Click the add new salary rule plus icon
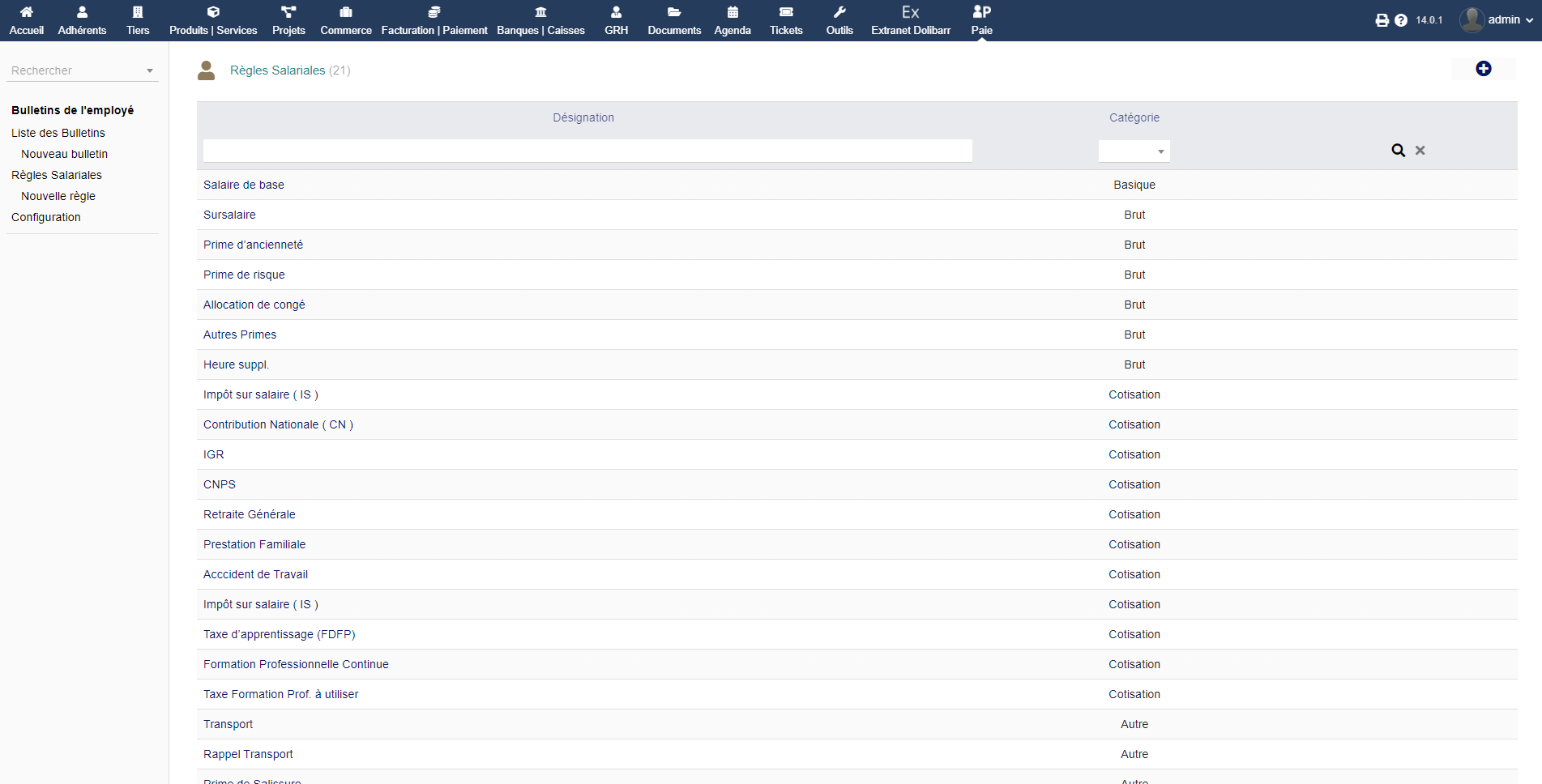The width and height of the screenshot is (1542, 784). point(1483,69)
